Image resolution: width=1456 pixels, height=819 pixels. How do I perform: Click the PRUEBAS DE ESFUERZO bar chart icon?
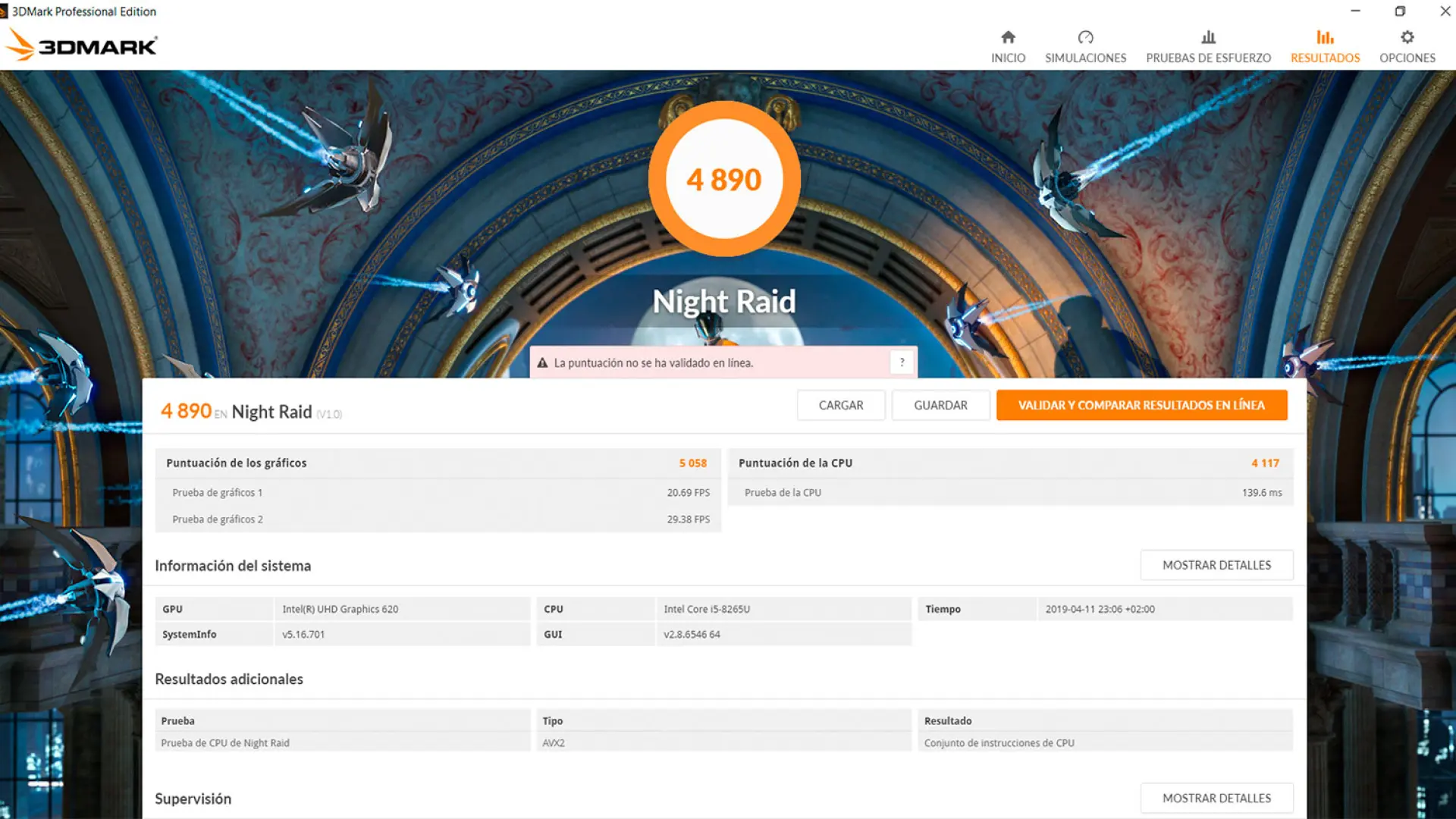(x=1208, y=36)
